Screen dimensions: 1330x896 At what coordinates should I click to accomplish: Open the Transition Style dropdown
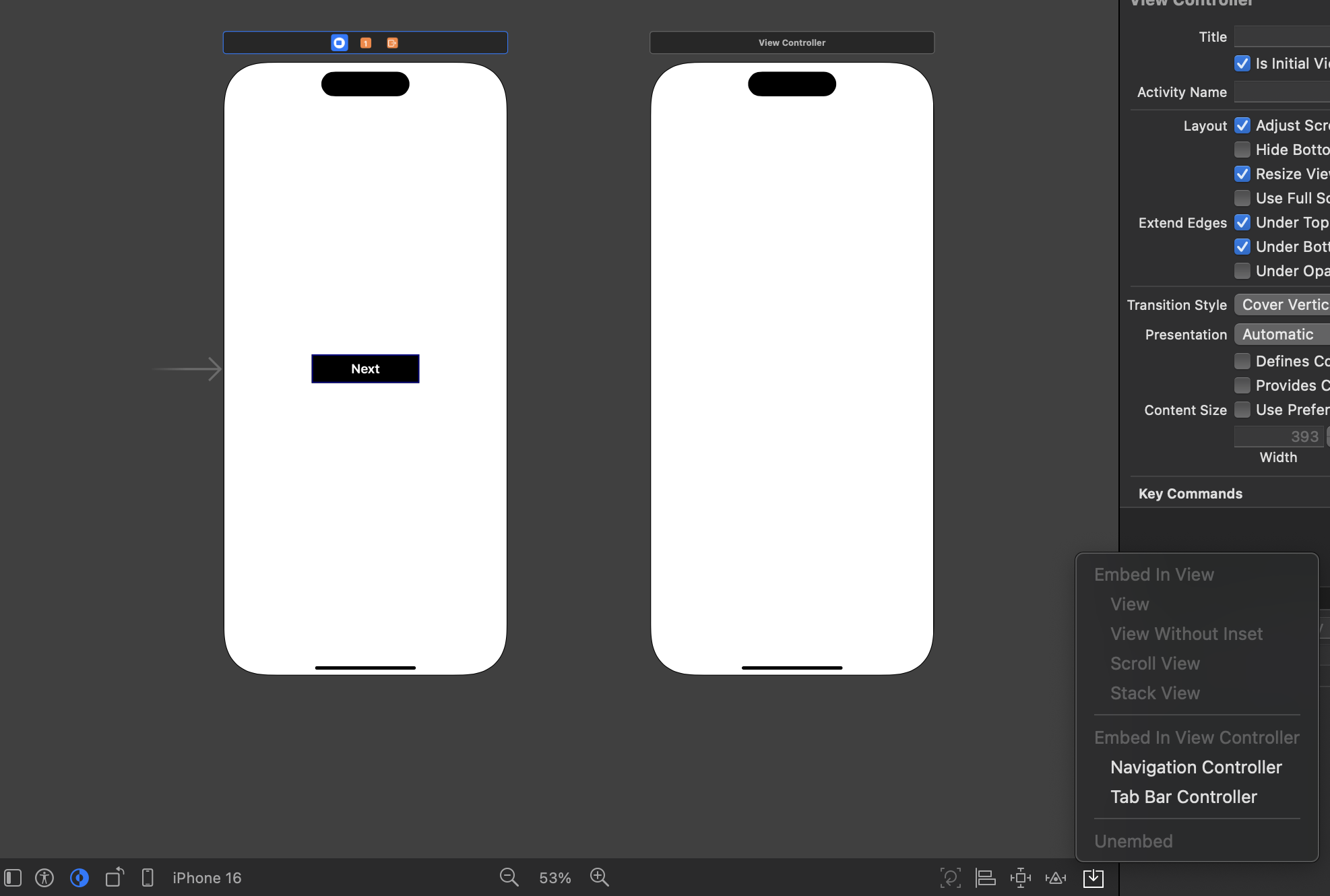pos(1283,305)
